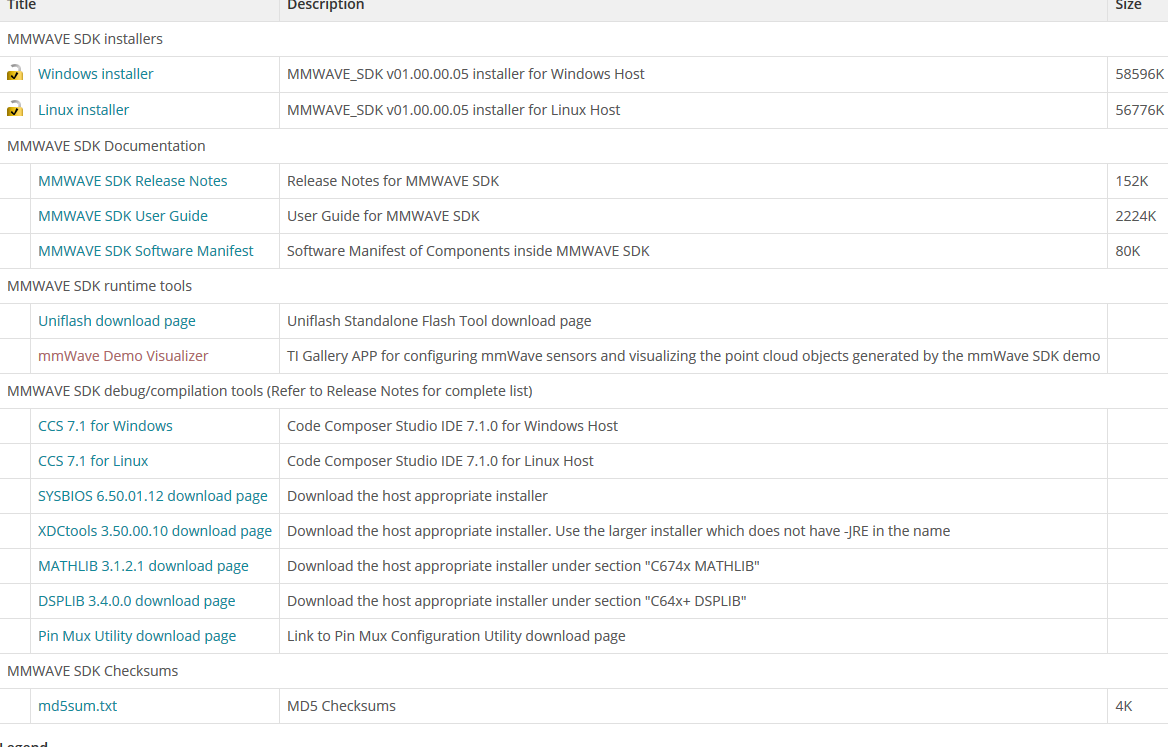Open the mmWave Demo Visualizer link
This screenshot has height=747, width=1168.
[123, 356]
